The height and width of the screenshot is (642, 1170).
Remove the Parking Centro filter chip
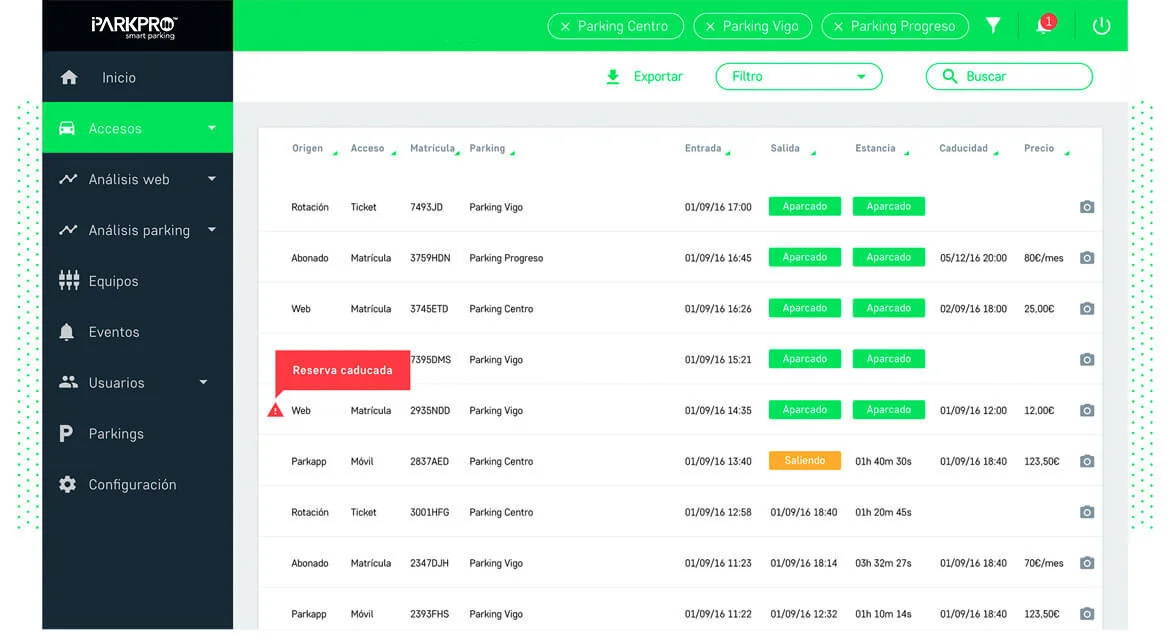tap(565, 27)
